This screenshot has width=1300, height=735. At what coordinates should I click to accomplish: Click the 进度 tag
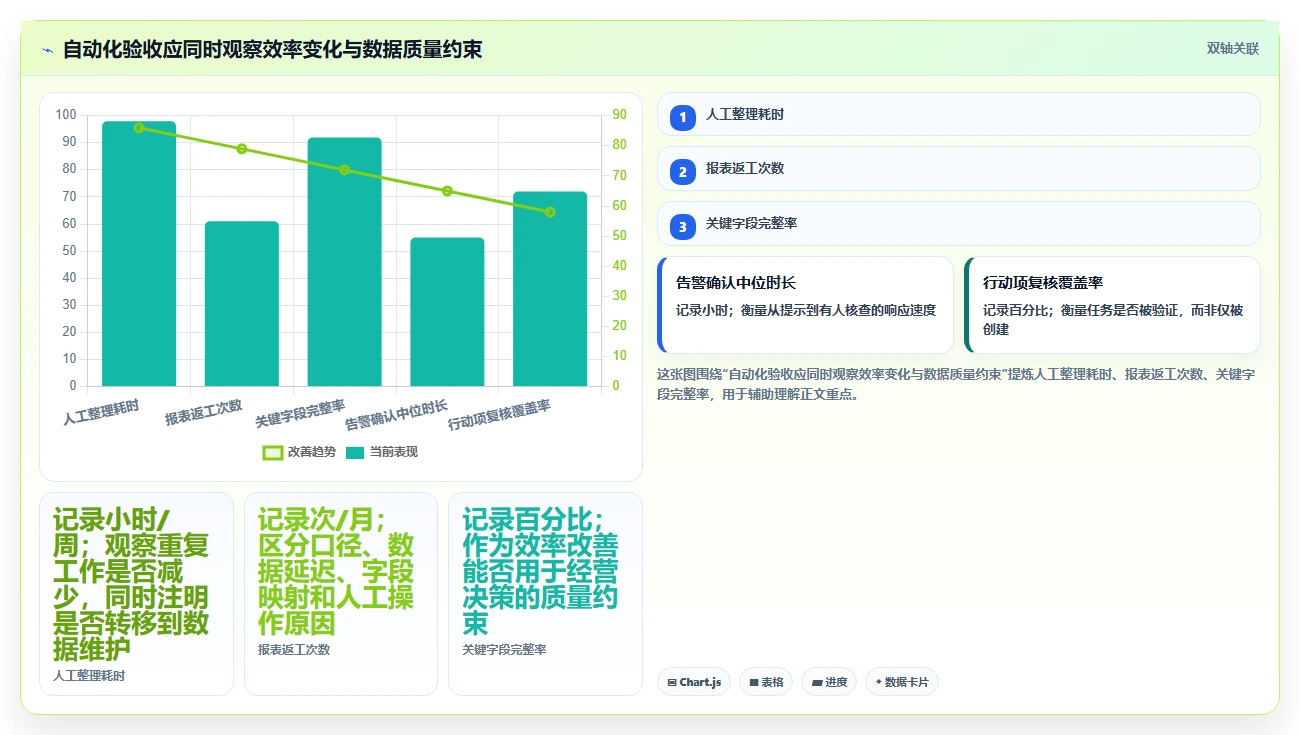pos(829,682)
